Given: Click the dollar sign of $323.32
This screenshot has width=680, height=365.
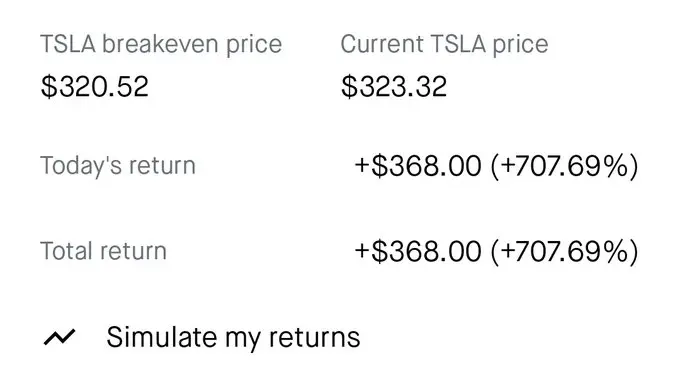Looking at the screenshot, I should coord(349,86).
